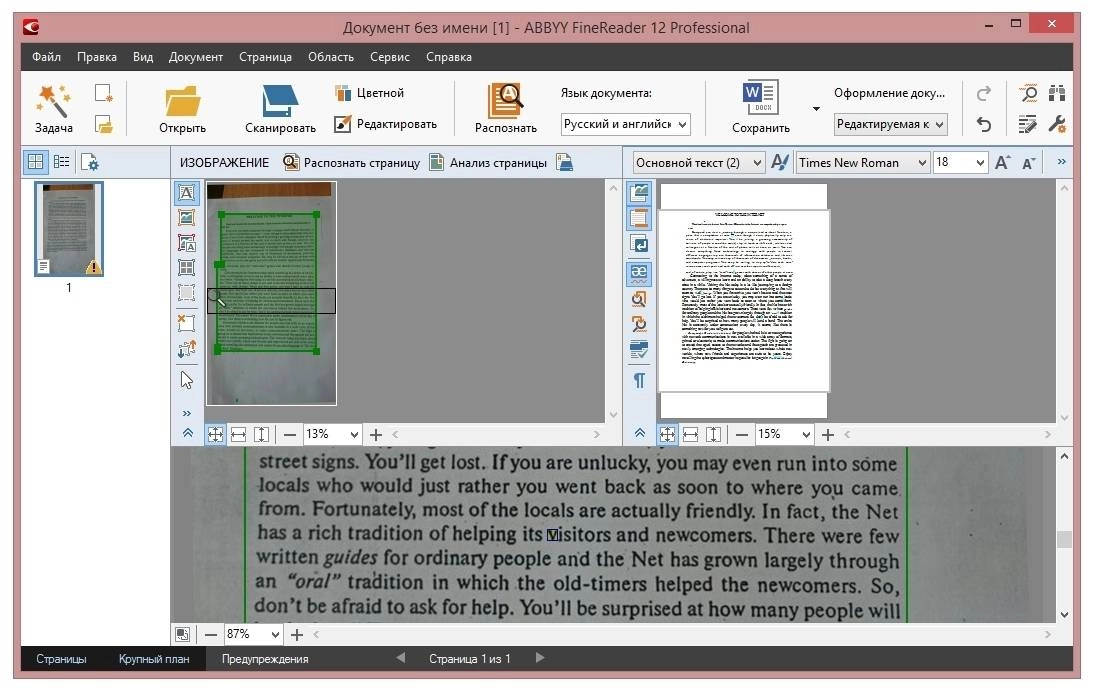Expand more text formatting chevron

click(x=1062, y=162)
